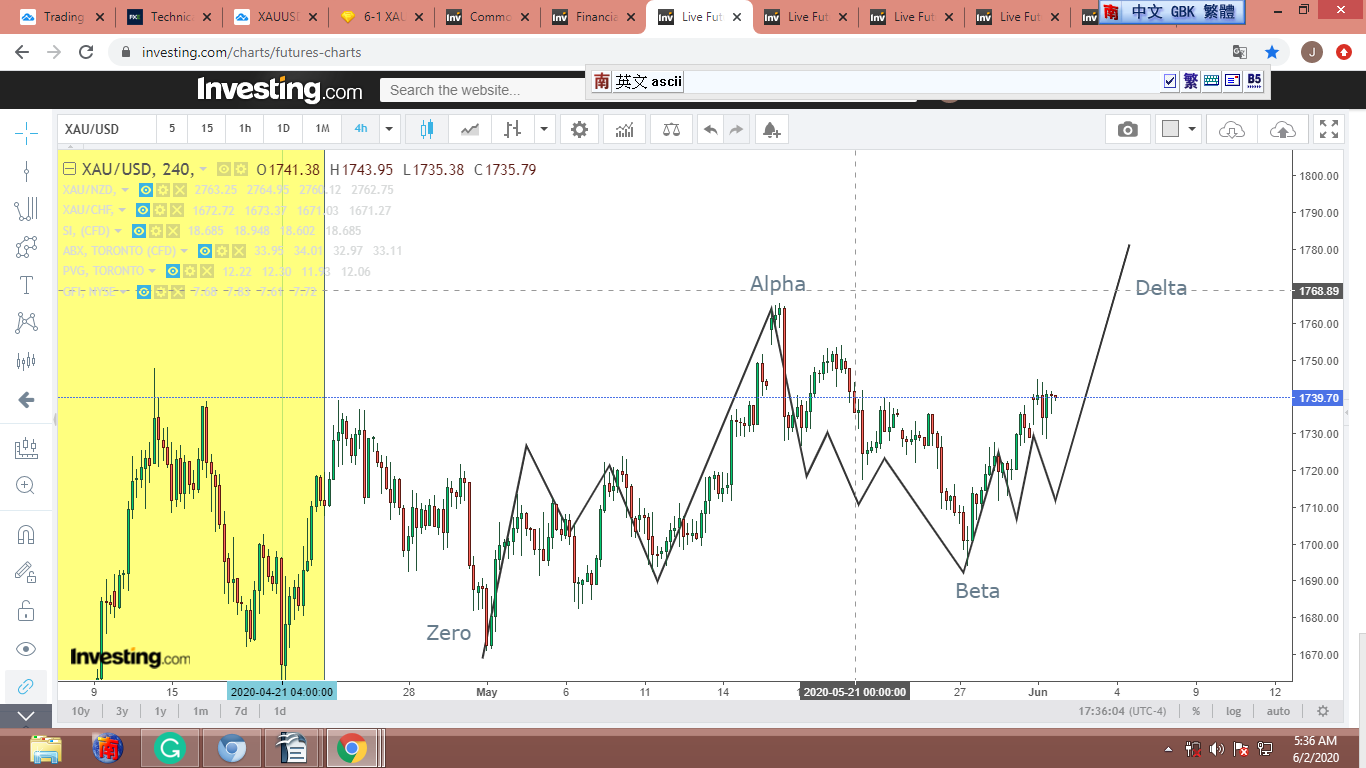
Task: Save chart layout to cloud
Action: [1282, 129]
